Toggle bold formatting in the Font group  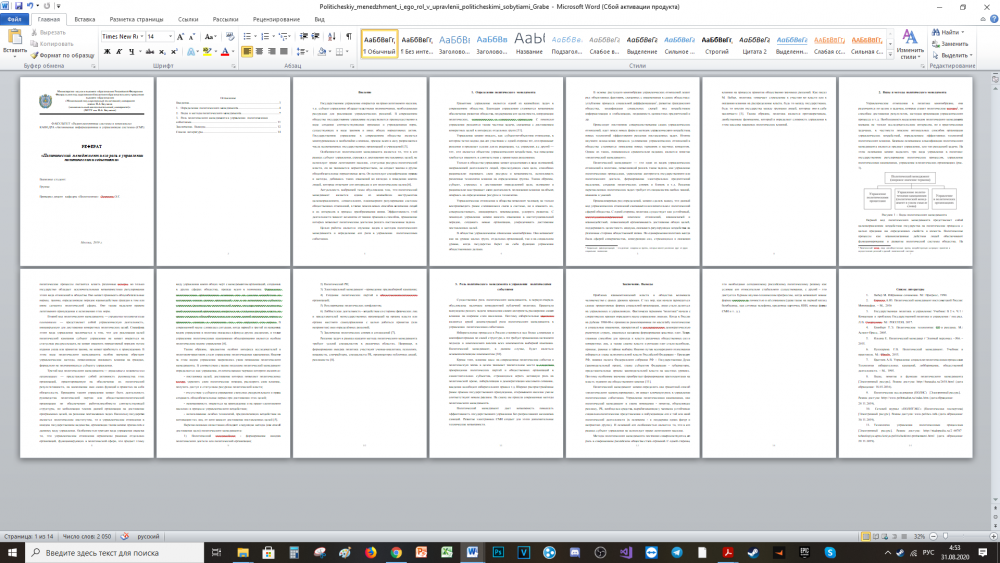(106, 53)
